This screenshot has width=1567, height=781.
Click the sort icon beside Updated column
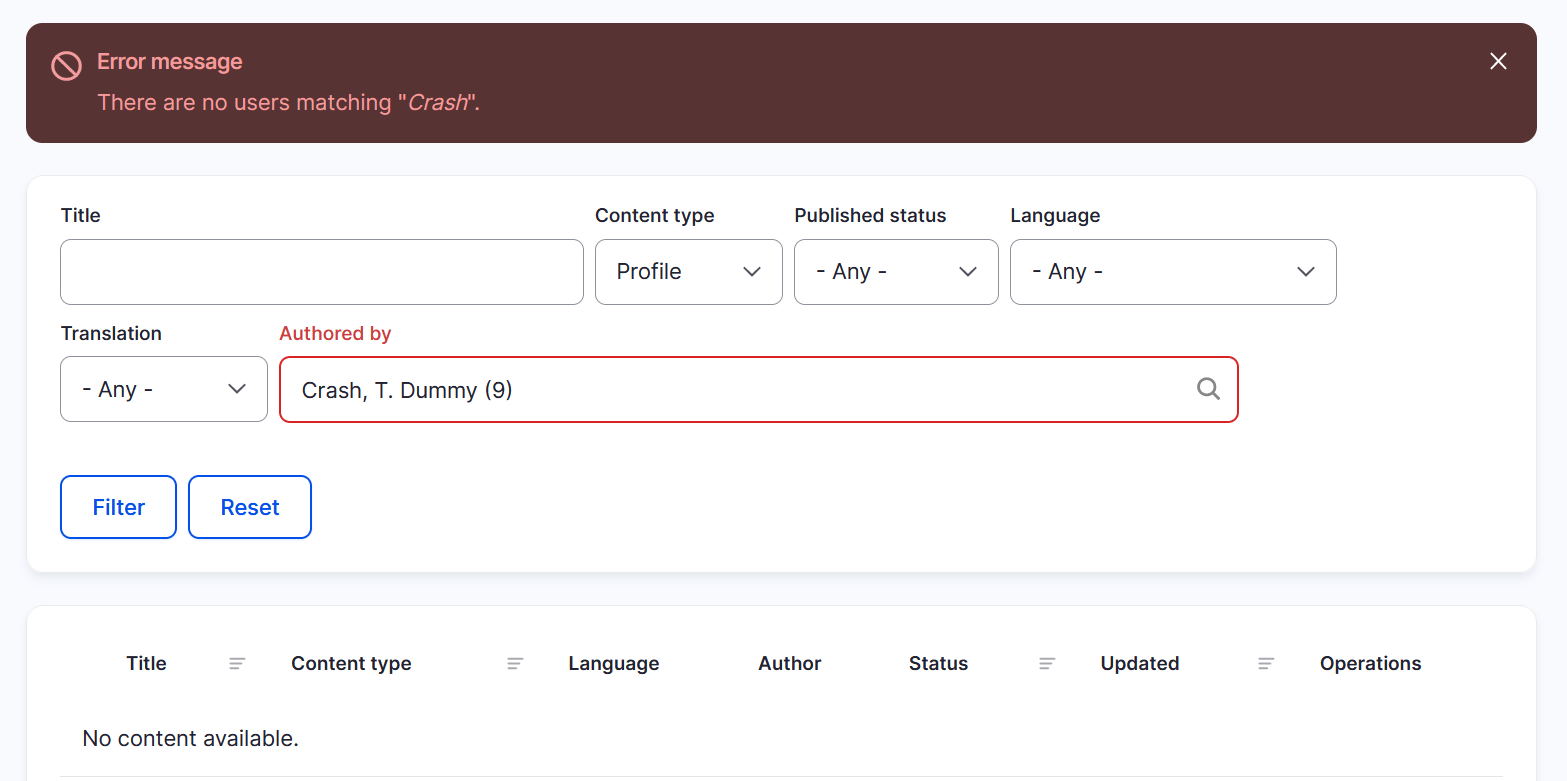1265,663
